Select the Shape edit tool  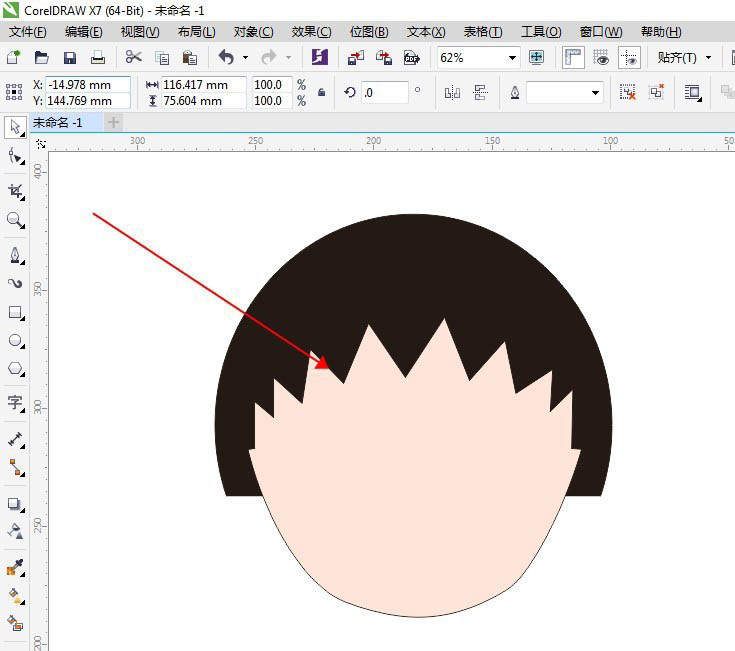[x=15, y=156]
